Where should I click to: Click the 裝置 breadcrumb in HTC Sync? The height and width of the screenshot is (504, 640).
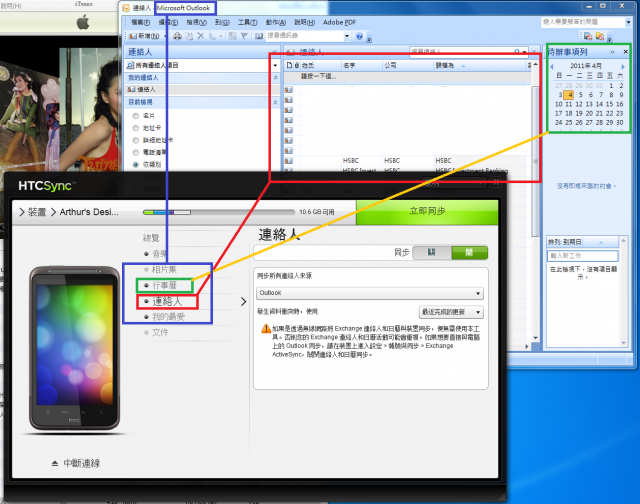[x=37, y=212]
